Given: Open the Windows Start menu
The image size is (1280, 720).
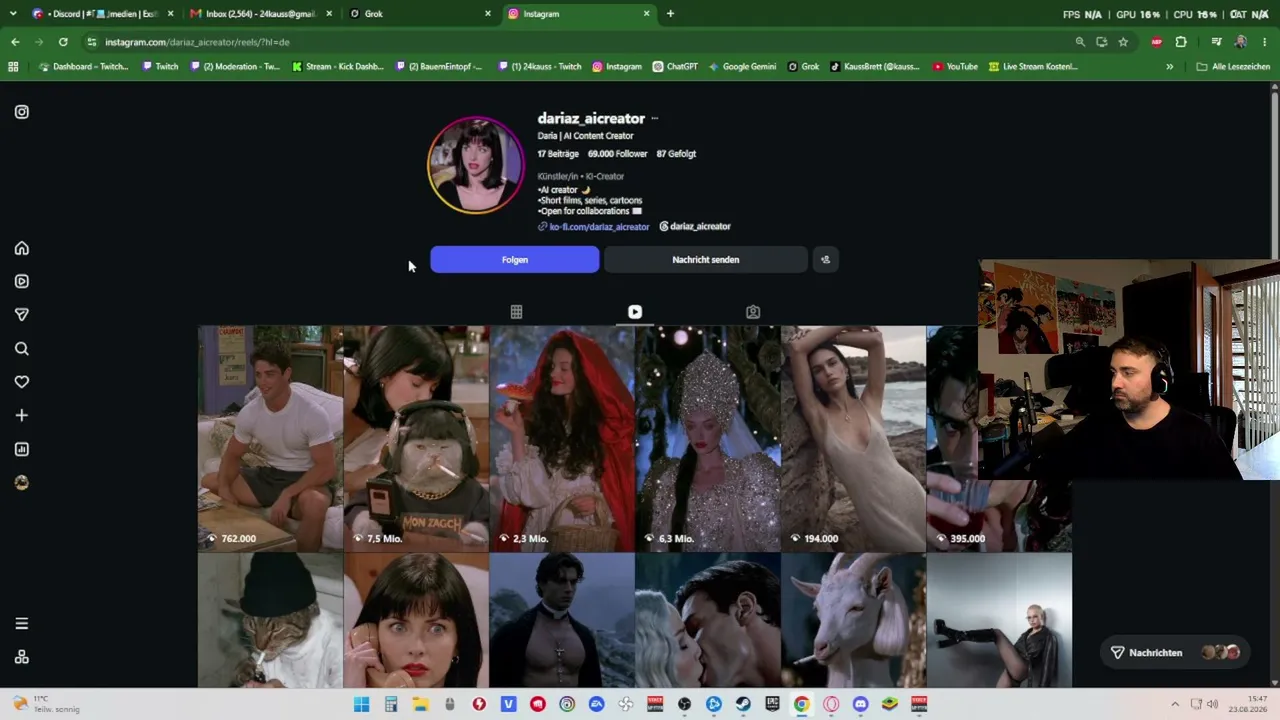Looking at the screenshot, I should 361,704.
